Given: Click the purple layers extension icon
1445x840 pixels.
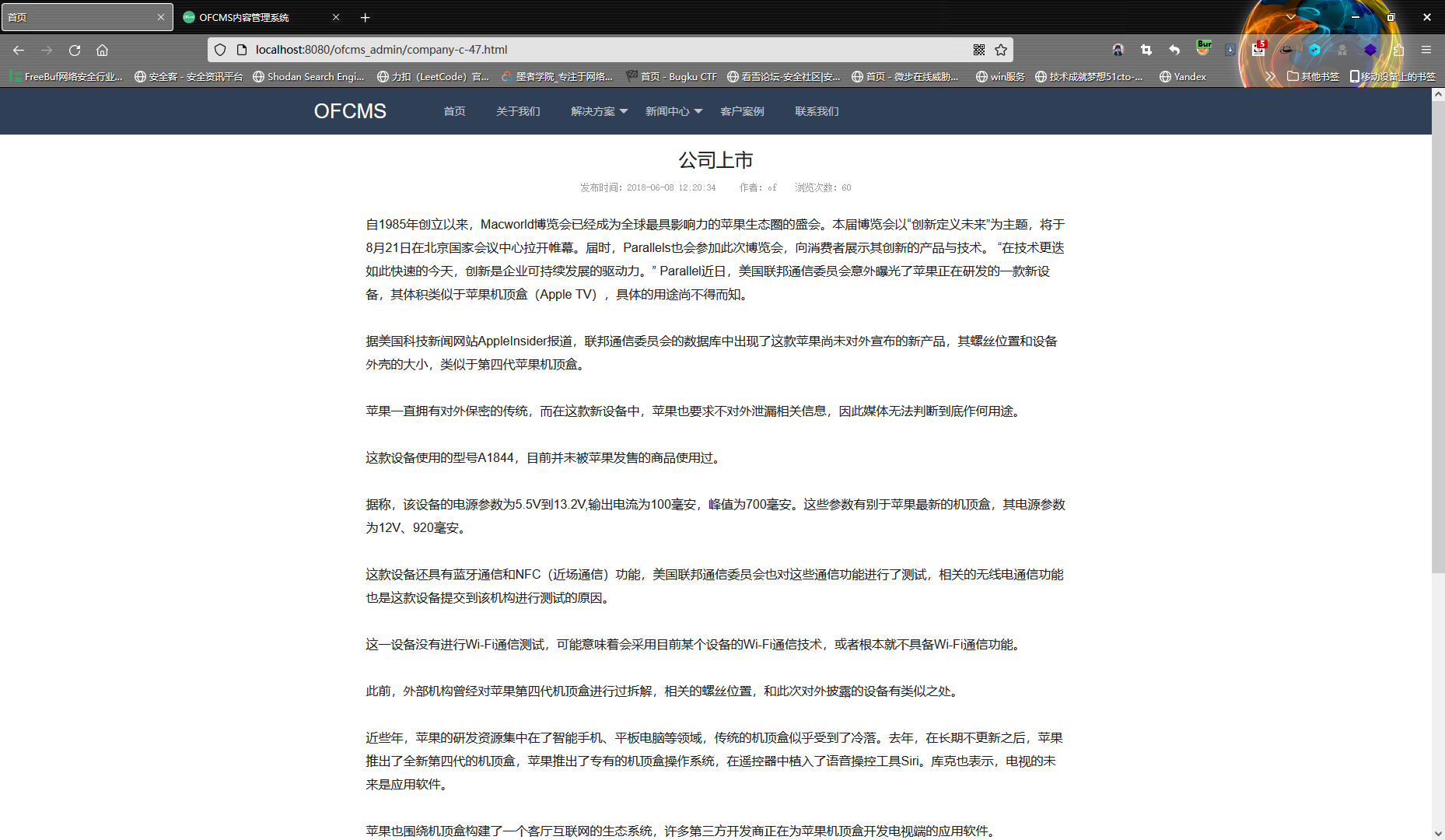Looking at the screenshot, I should tap(1371, 49).
